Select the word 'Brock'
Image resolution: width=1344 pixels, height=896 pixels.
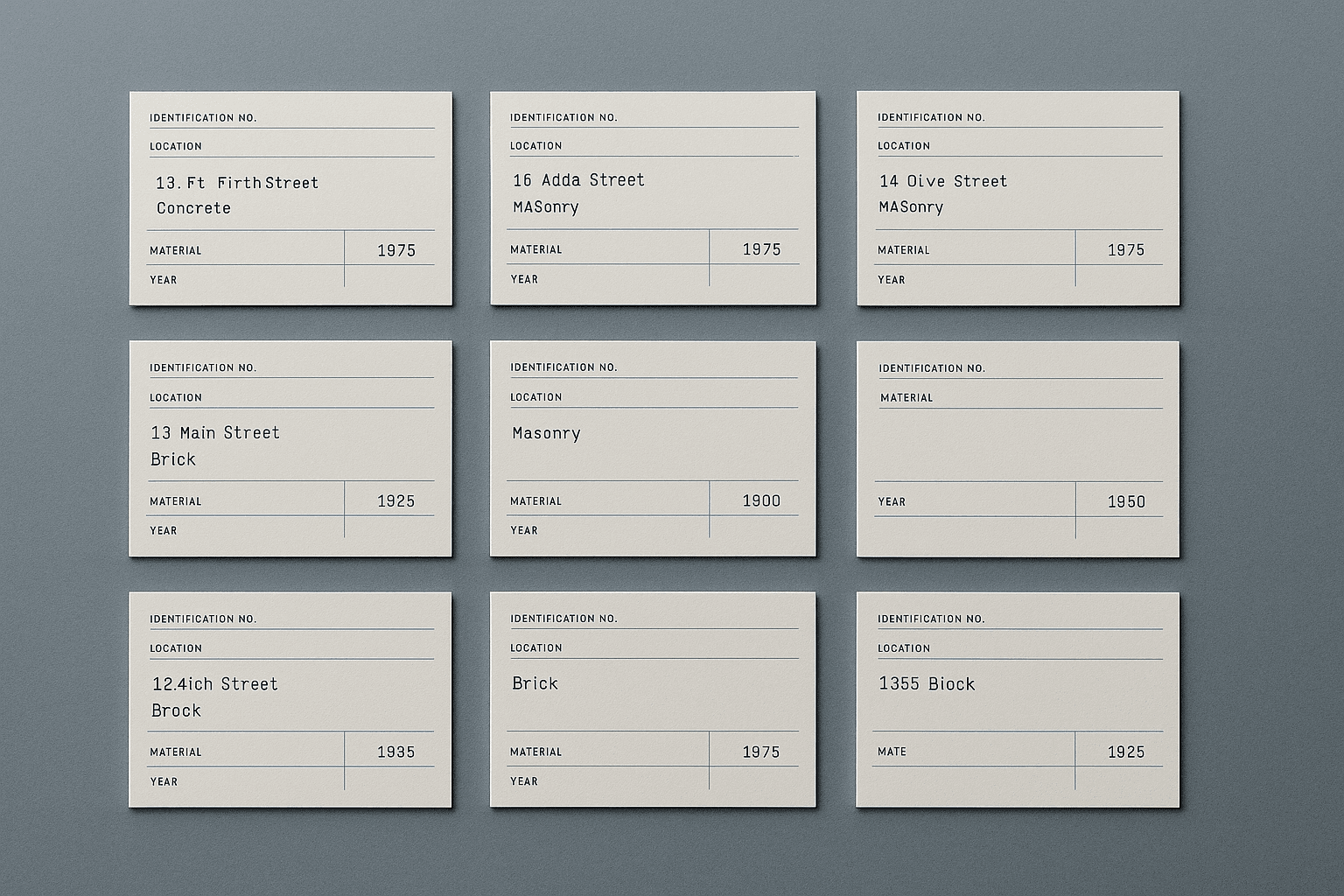(x=176, y=710)
